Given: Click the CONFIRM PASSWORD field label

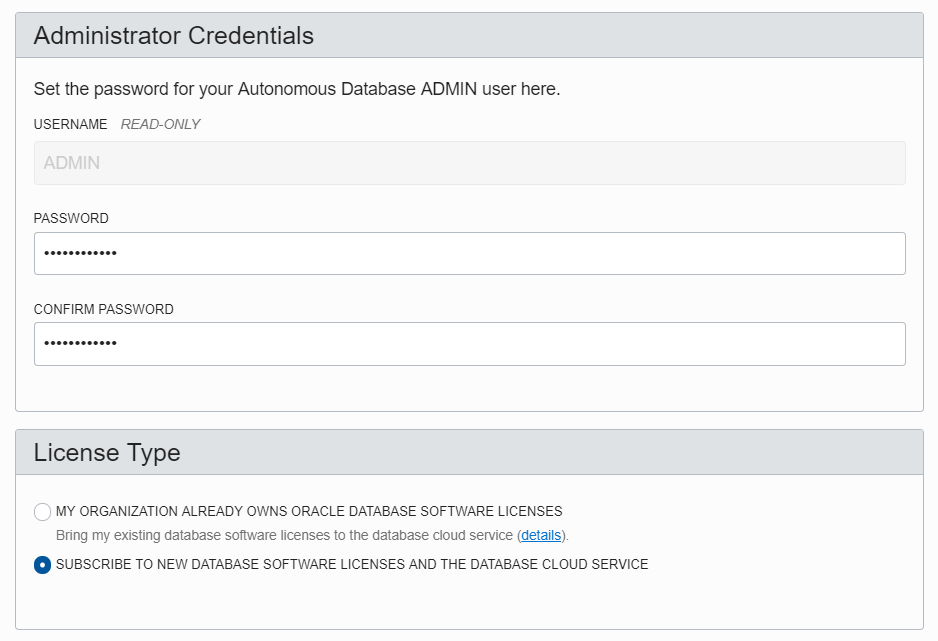Looking at the screenshot, I should tap(103, 309).
